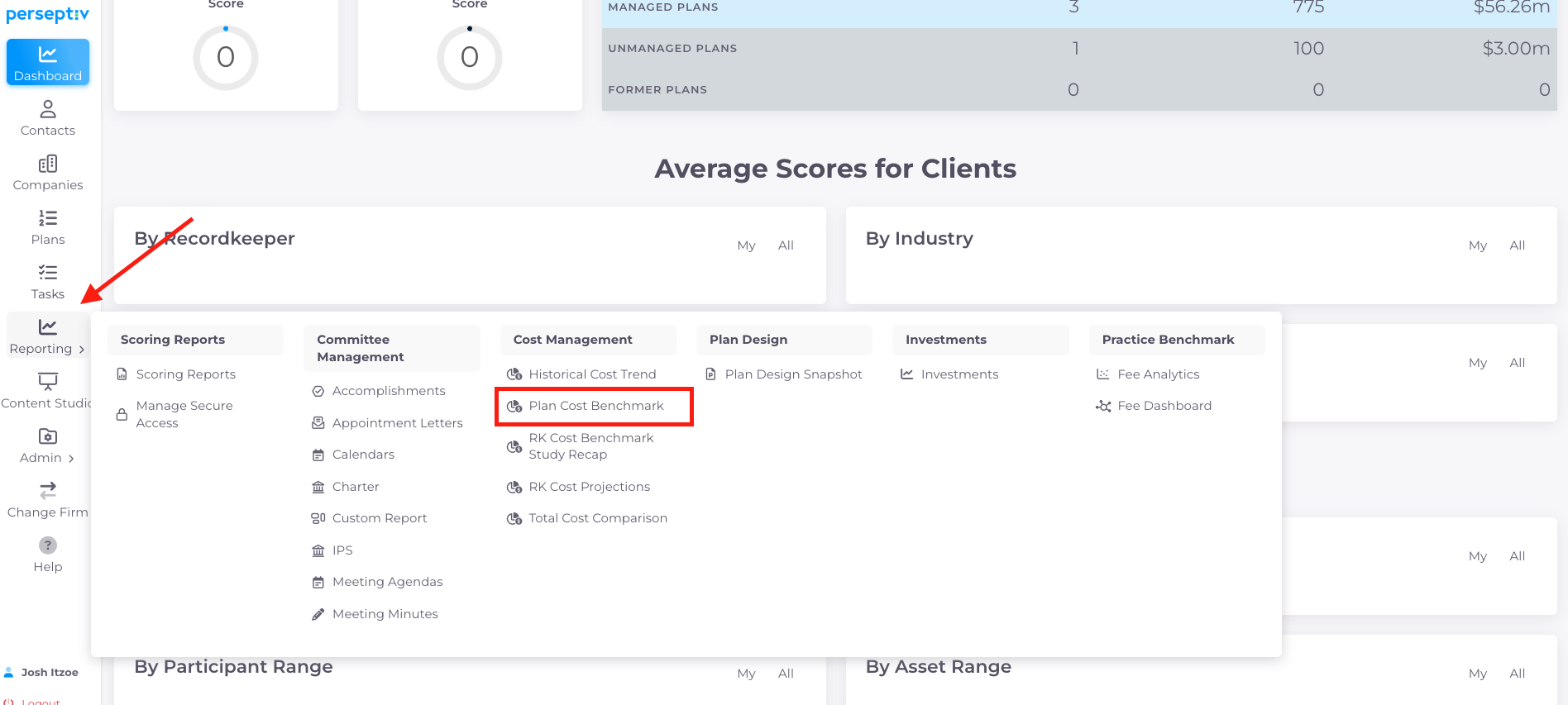The width and height of the screenshot is (1568, 705).
Task: Click the scatter icon beside Fee Analytics
Action: (1103, 374)
